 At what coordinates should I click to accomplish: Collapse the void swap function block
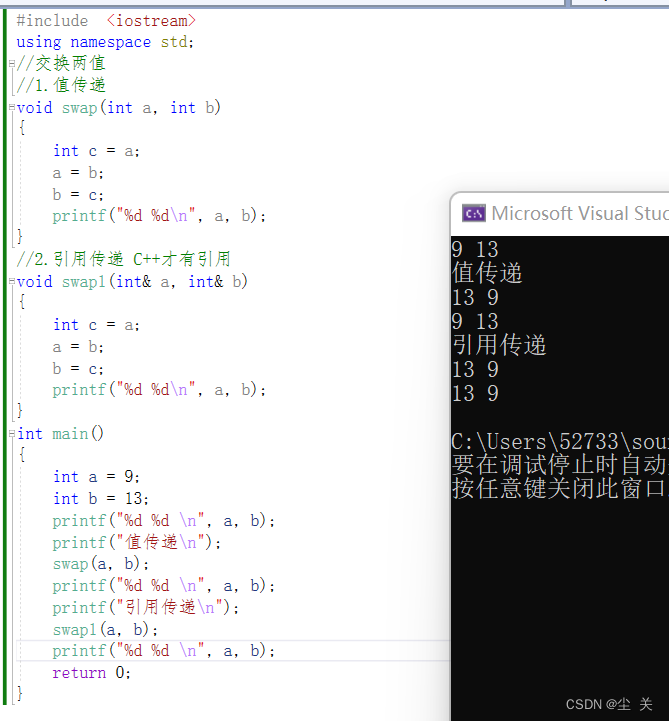click(12, 108)
